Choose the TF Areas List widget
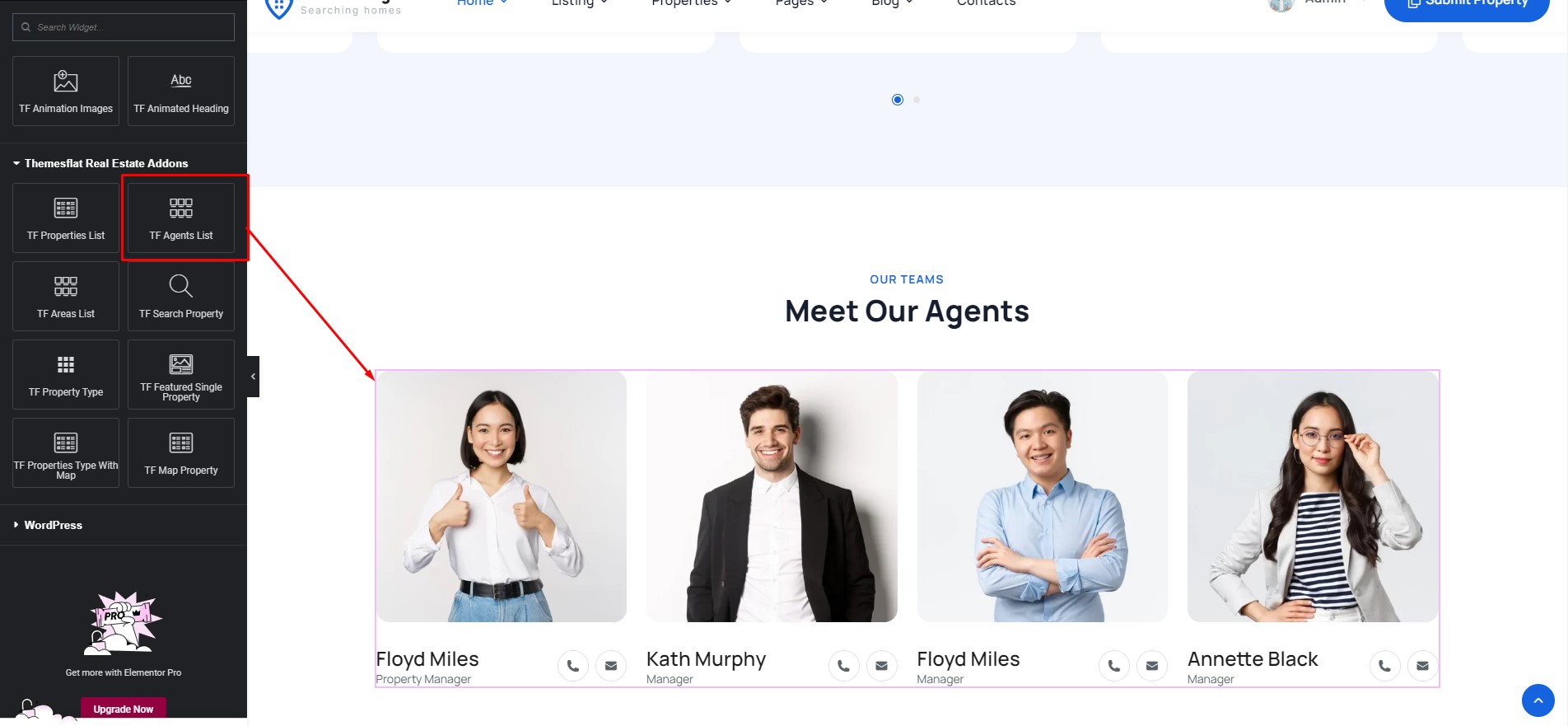 coord(66,296)
